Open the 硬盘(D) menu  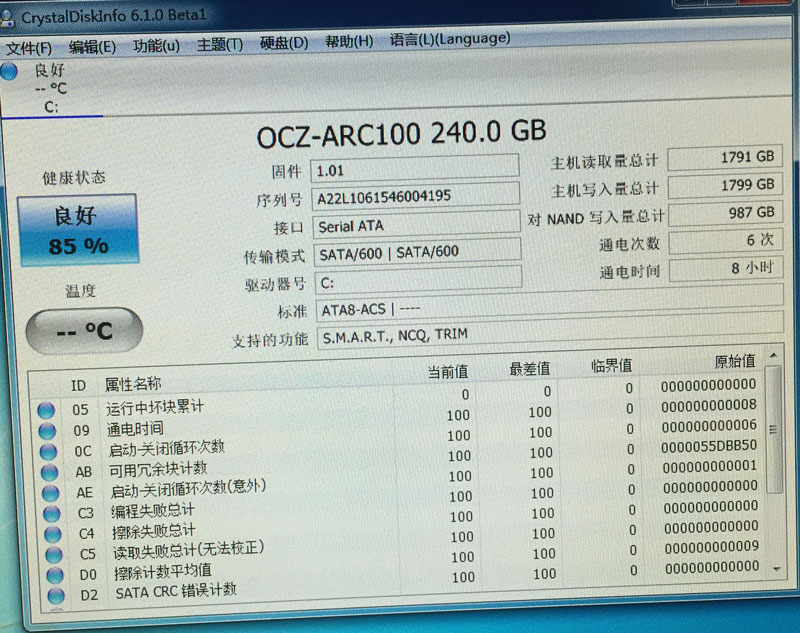tap(284, 42)
